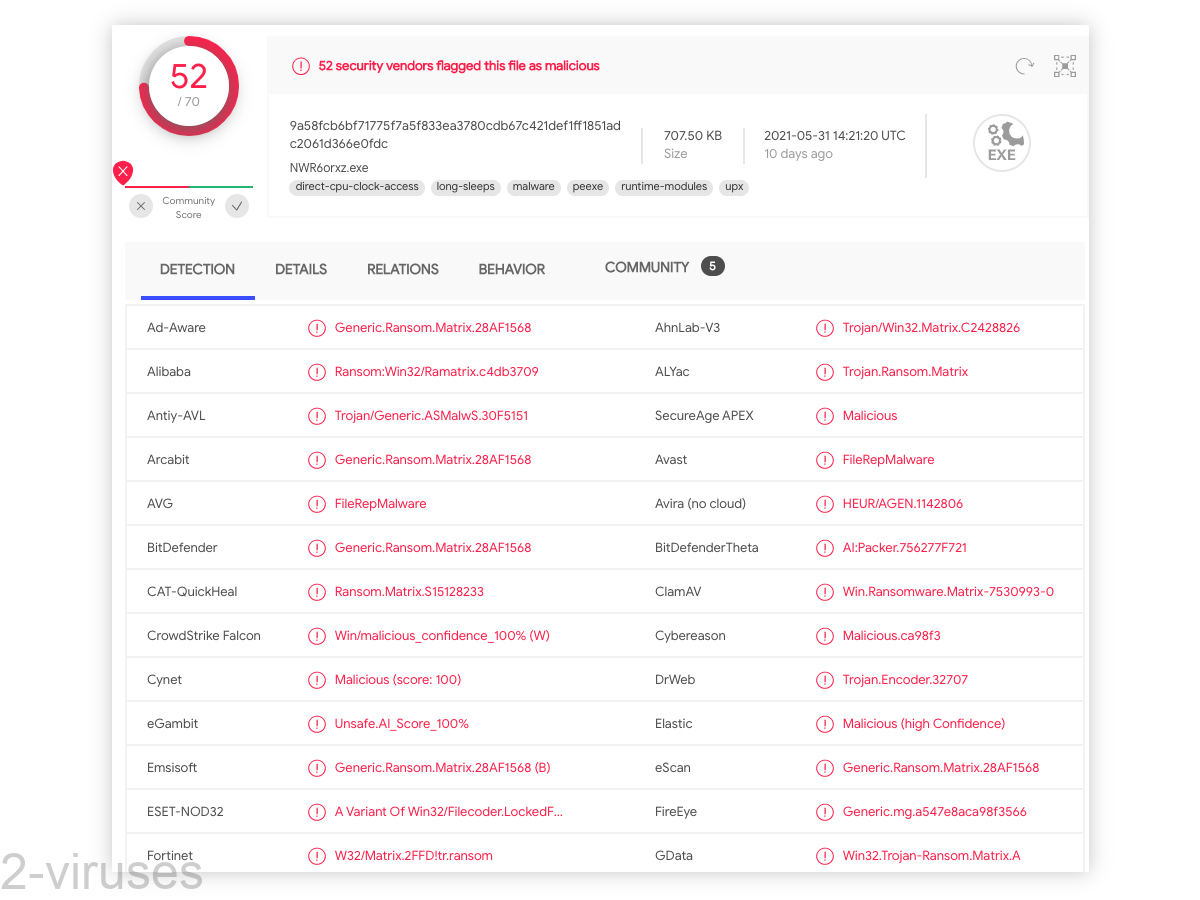Click Ransom:Win32/Ramatrix.c4db3709 detection
The width and height of the screenshot is (1200, 900).
tap(437, 372)
